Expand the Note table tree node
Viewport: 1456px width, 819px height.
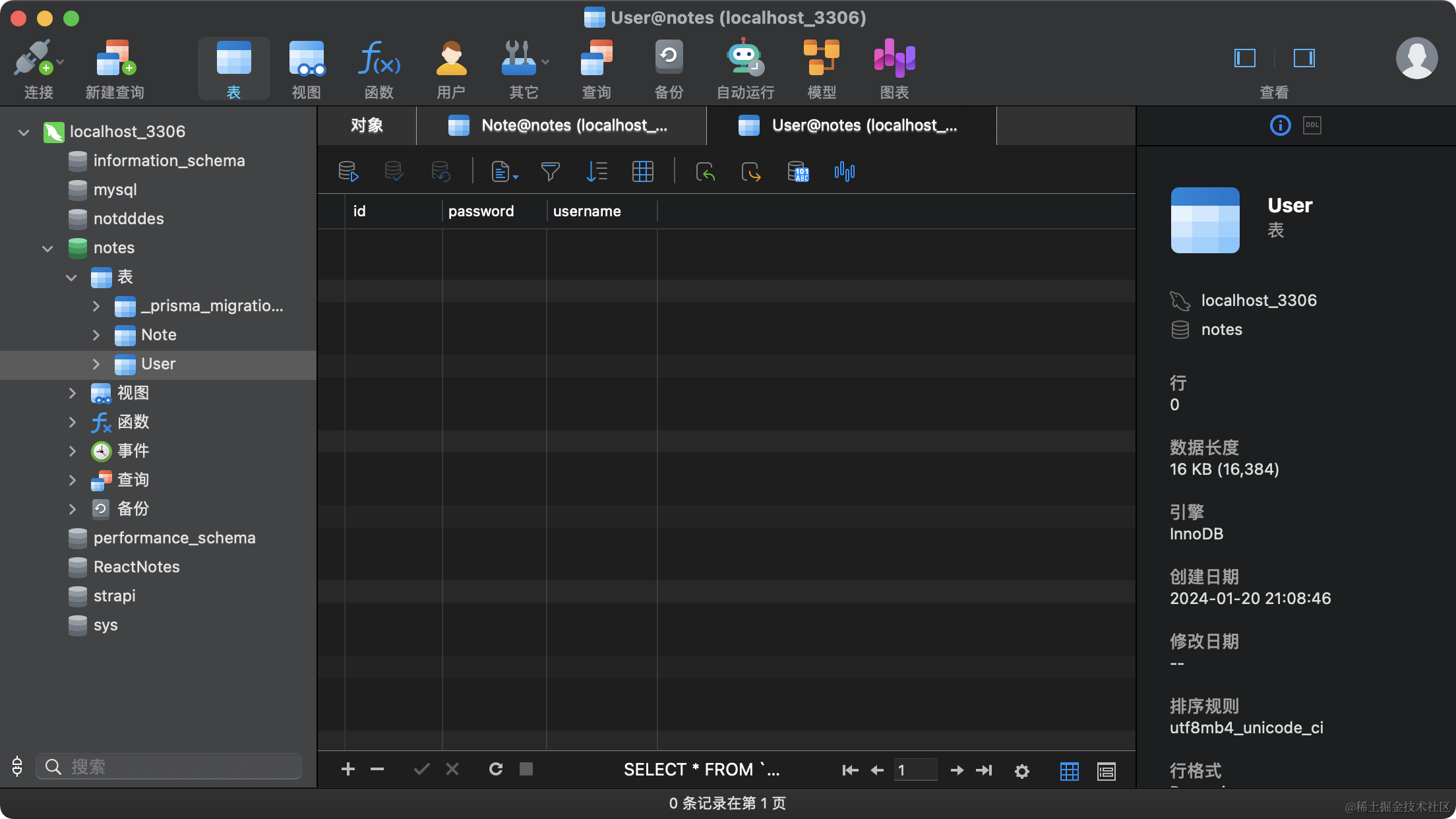pos(96,335)
